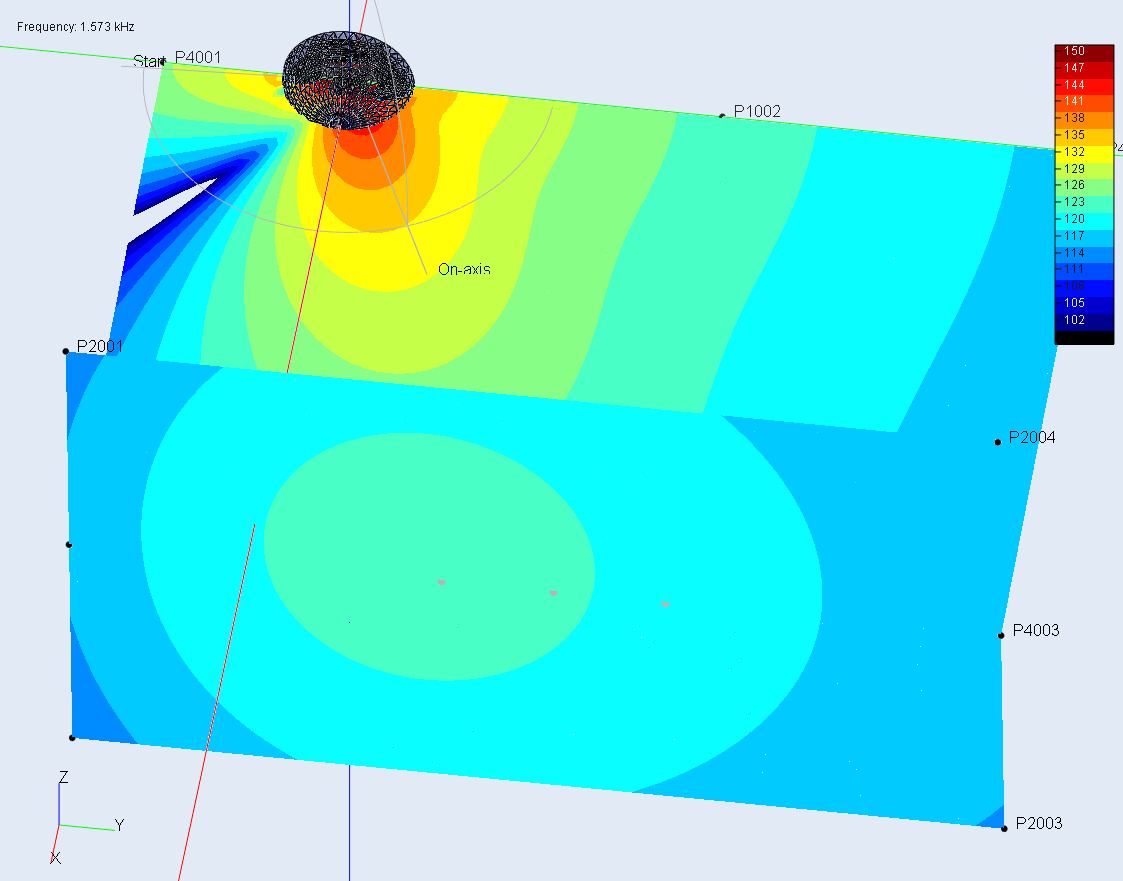Click the Frequency 1.573 kHz readout
This screenshot has height=881, width=1123.
tap(75, 25)
